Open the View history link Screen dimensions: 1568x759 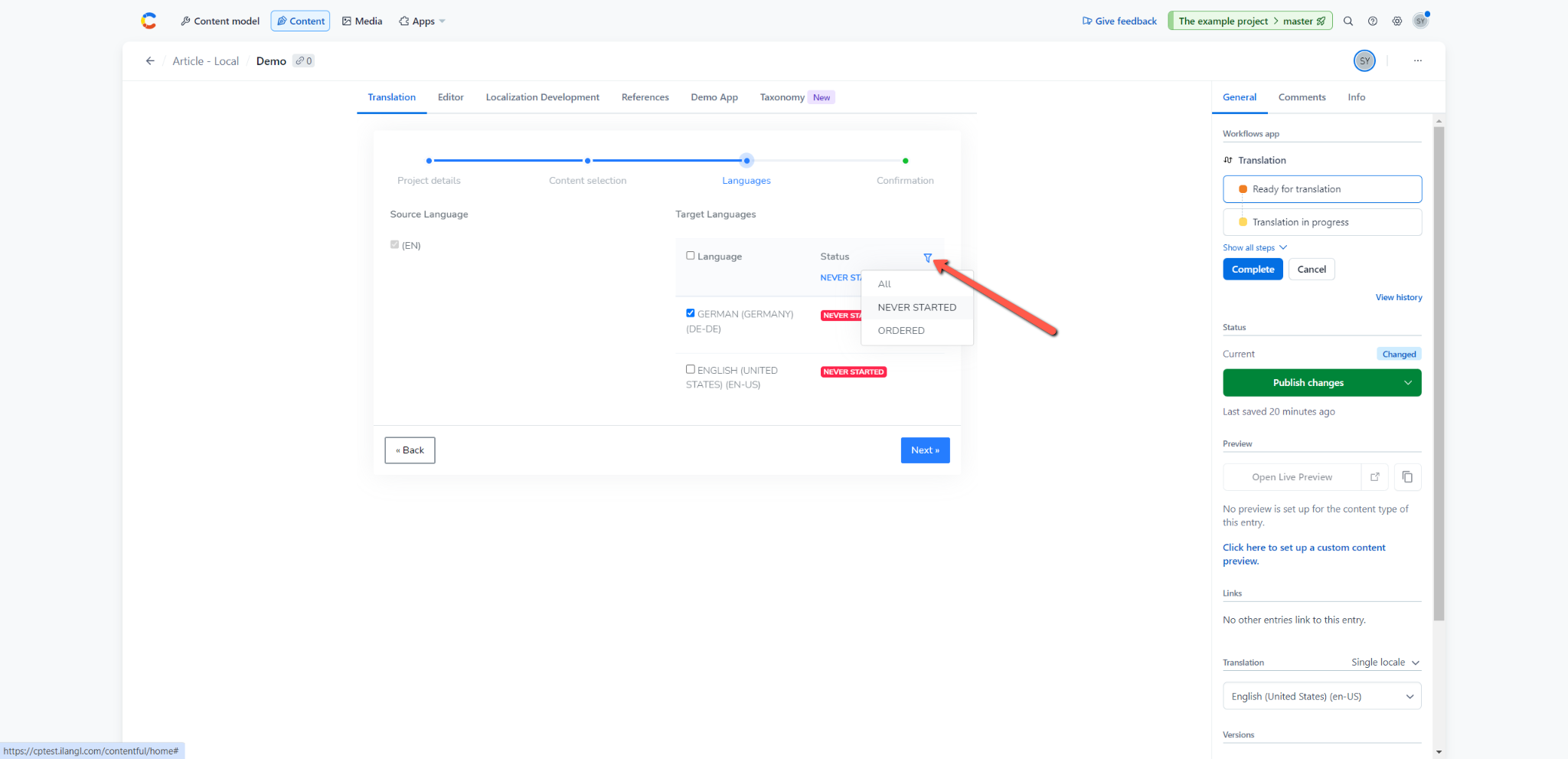pyautogui.click(x=1399, y=297)
